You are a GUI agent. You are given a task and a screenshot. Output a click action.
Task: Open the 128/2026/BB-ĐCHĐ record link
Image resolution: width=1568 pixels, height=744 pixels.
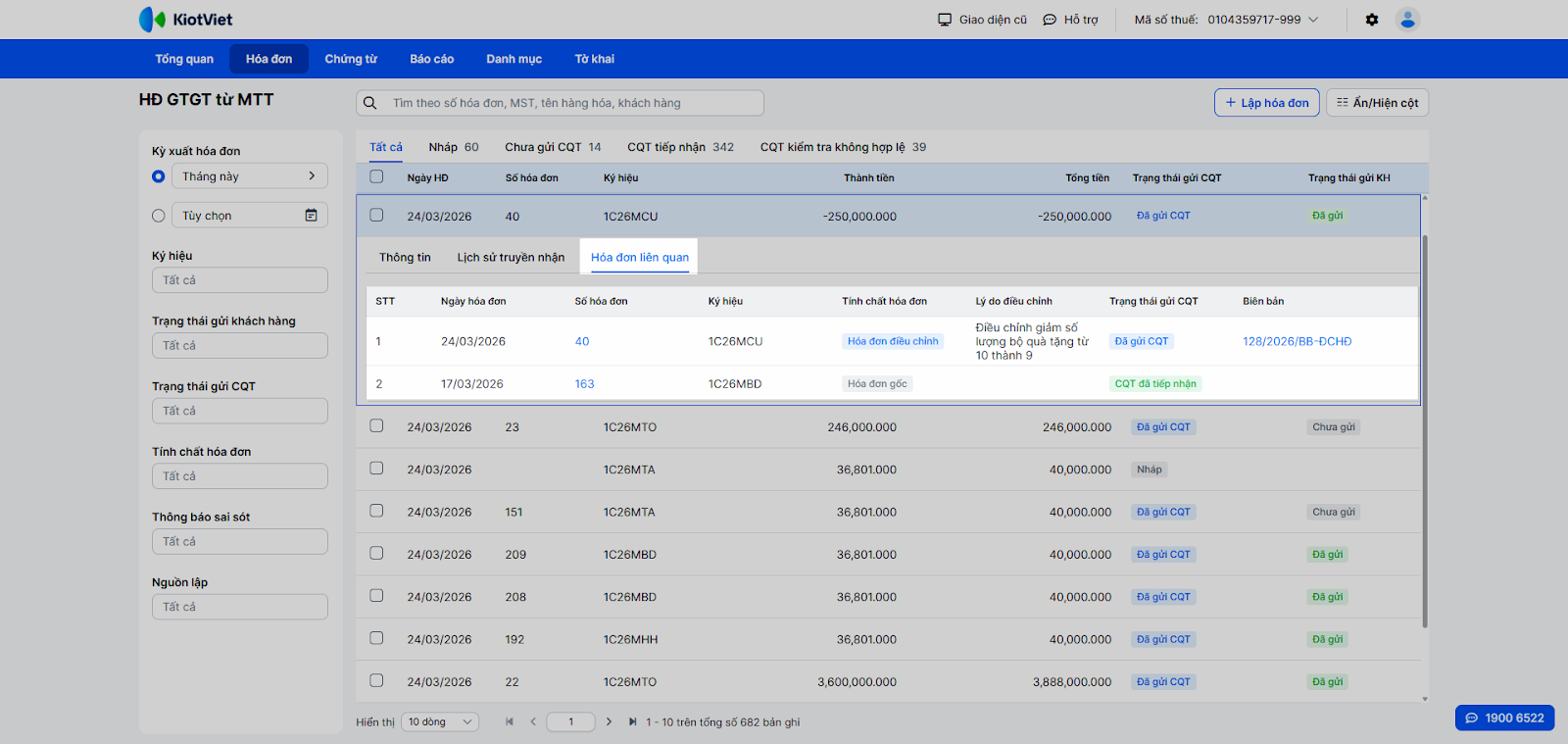point(1297,342)
